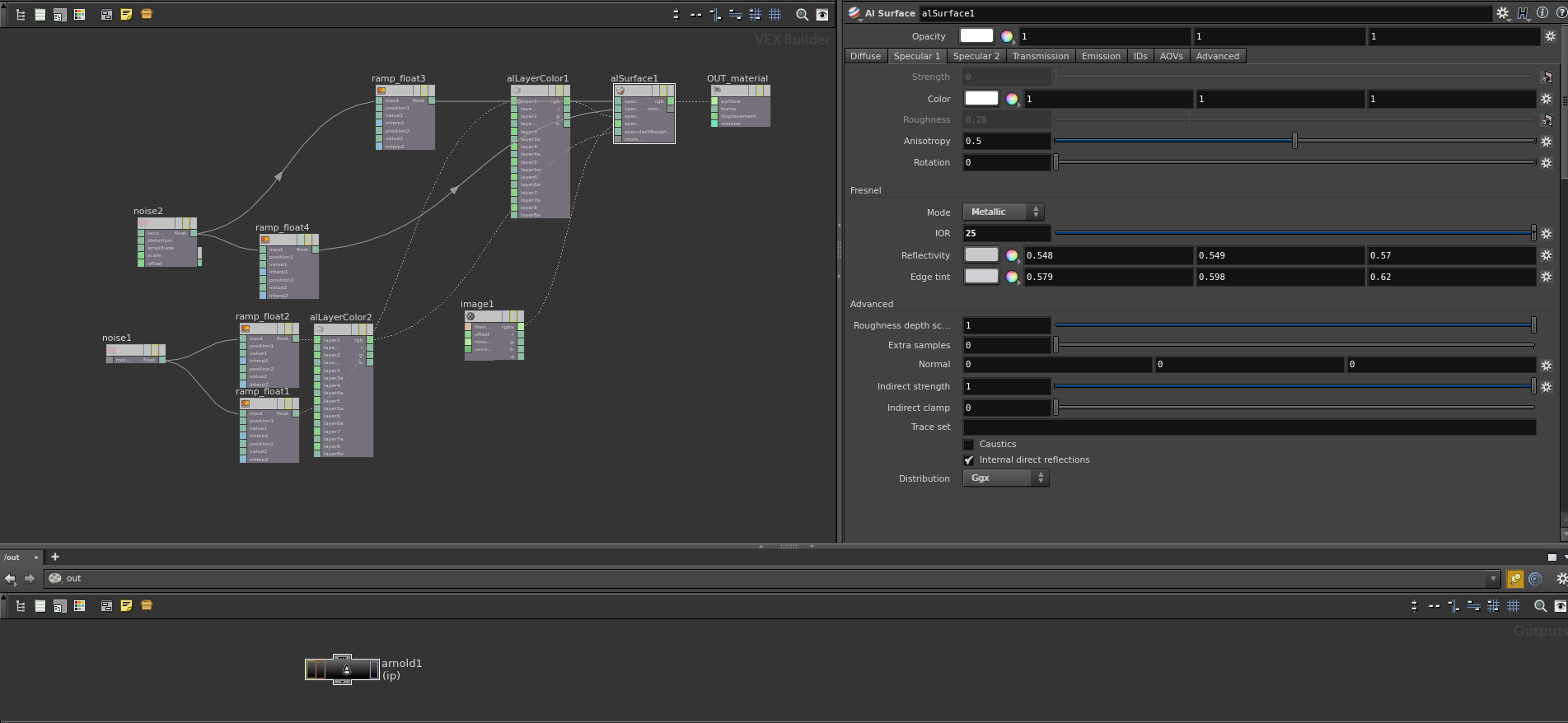Open color palette in VEX Builder toolbar
Viewport: 1568px width, 723px height.
(x=80, y=14)
